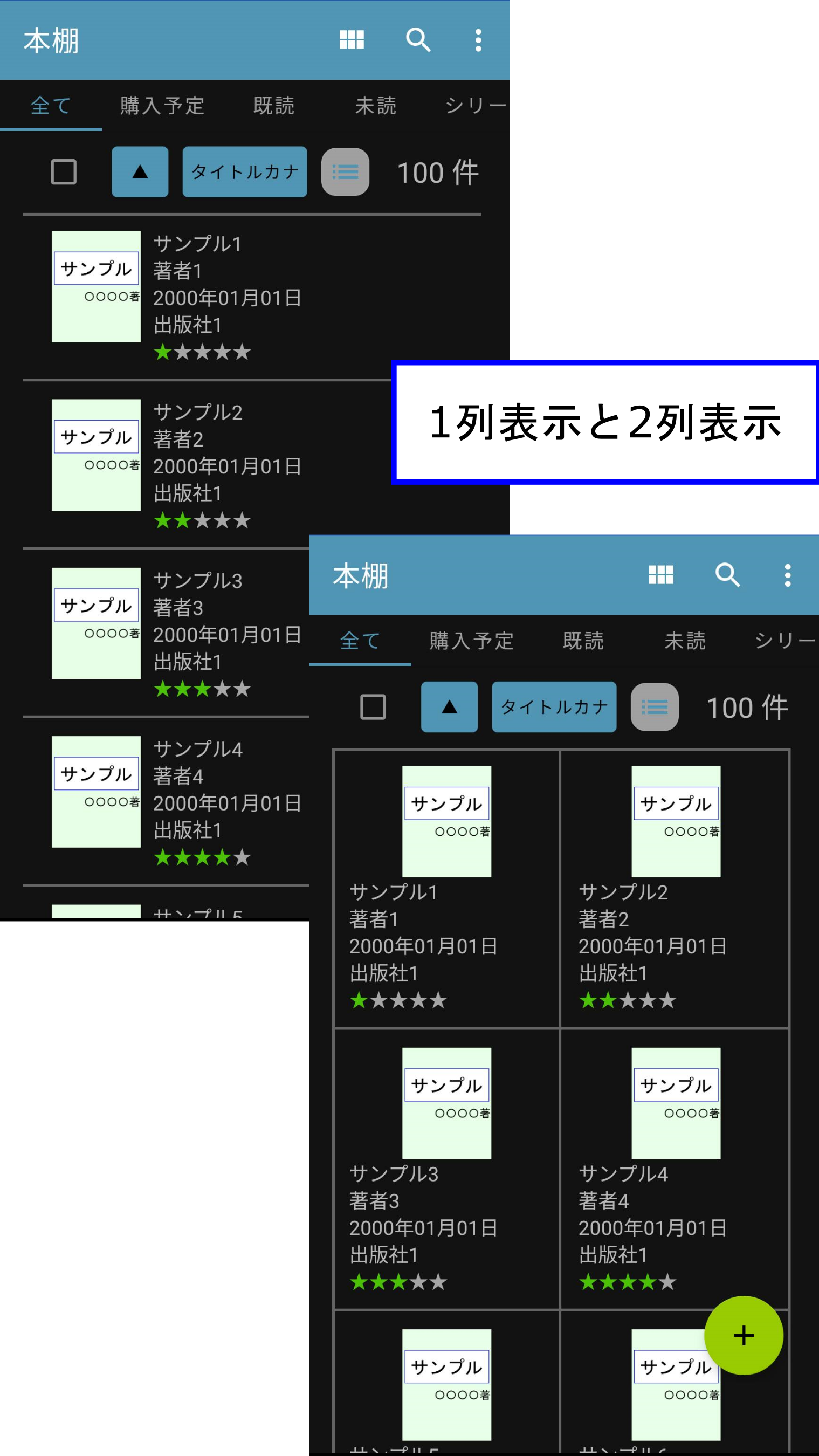Click サンプル3 star rating in grid view
Screen dimensions: 819x1456
click(x=398, y=1282)
